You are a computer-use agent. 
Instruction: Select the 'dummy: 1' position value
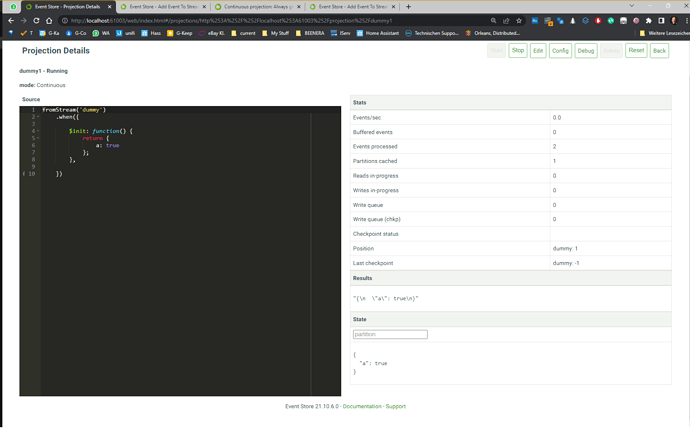click(x=565, y=249)
